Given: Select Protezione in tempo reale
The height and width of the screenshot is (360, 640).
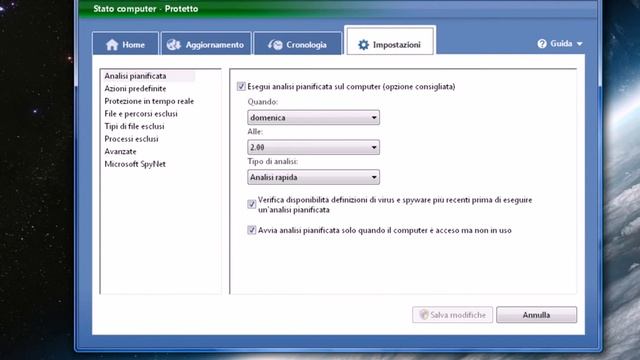Looking at the screenshot, I should pyautogui.click(x=149, y=101).
